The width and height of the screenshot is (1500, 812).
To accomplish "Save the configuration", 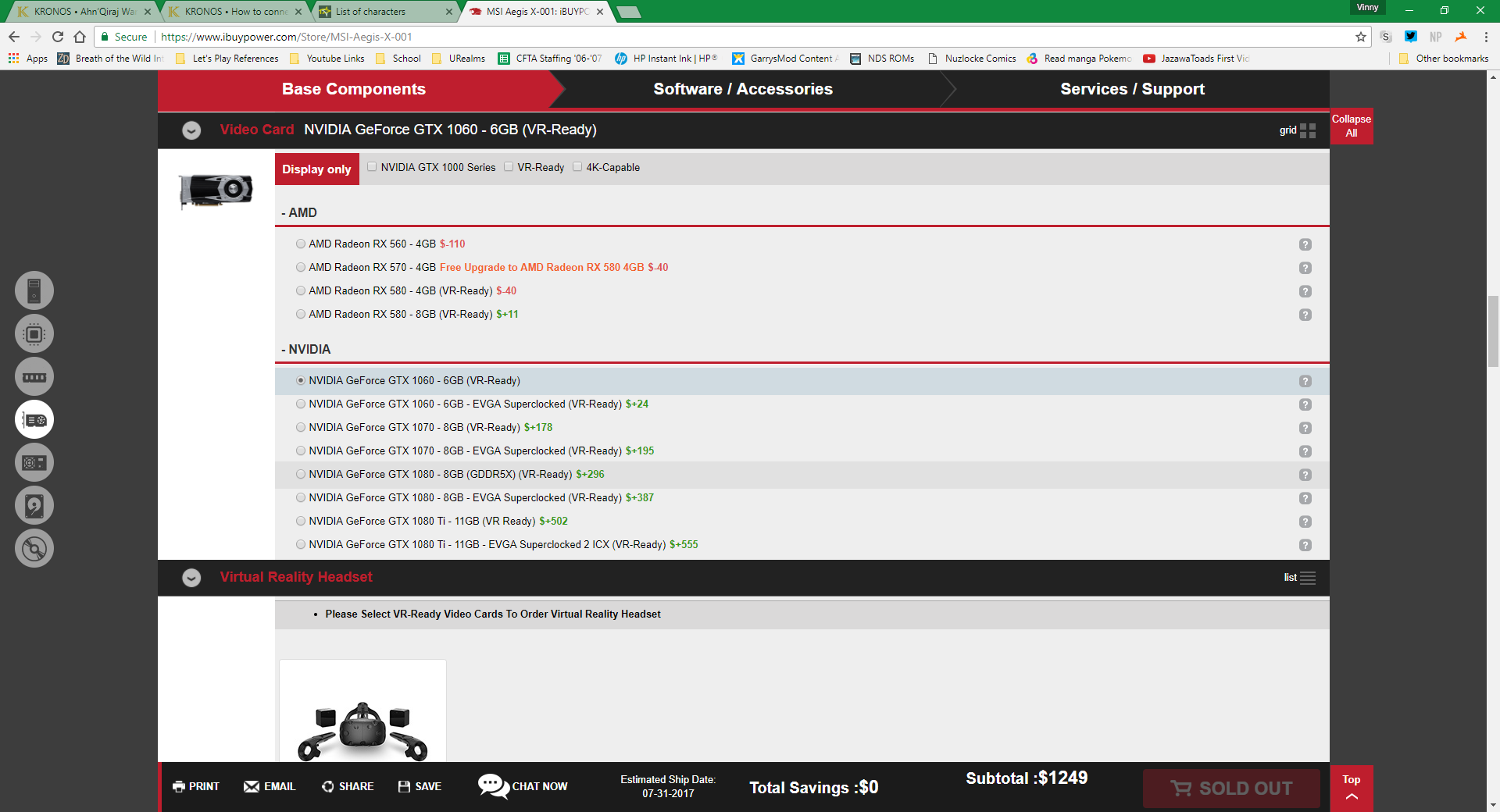I will click(x=420, y=786).
